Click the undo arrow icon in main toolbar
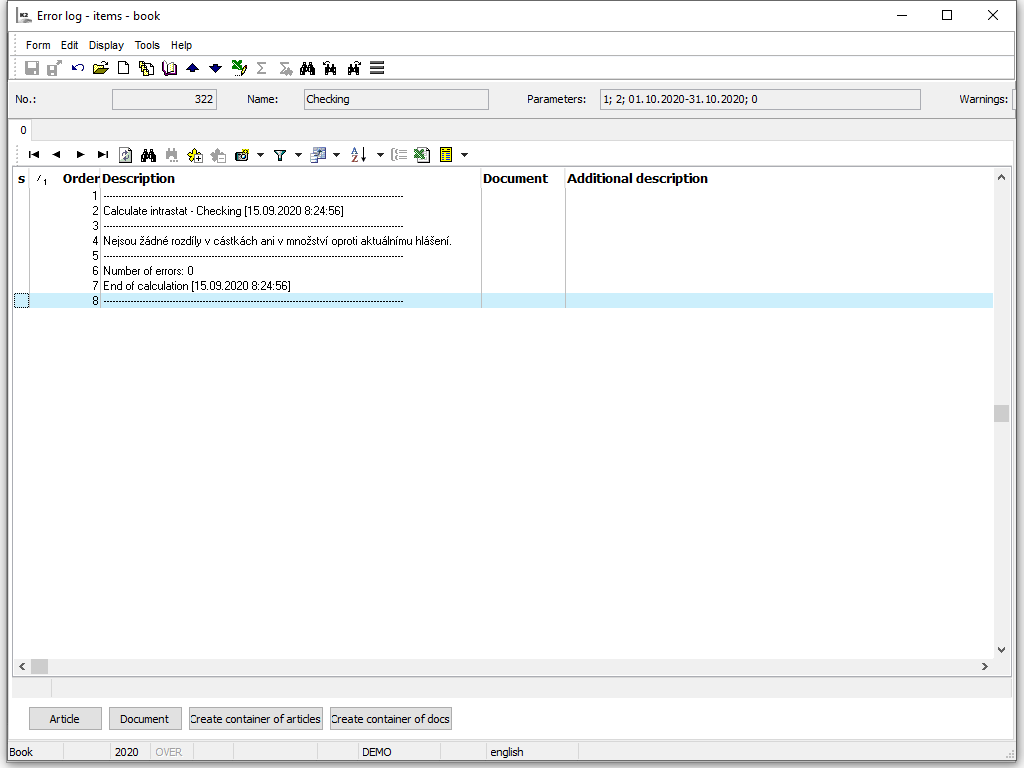This screenshot has width=1024, height=768. (78, 68)
